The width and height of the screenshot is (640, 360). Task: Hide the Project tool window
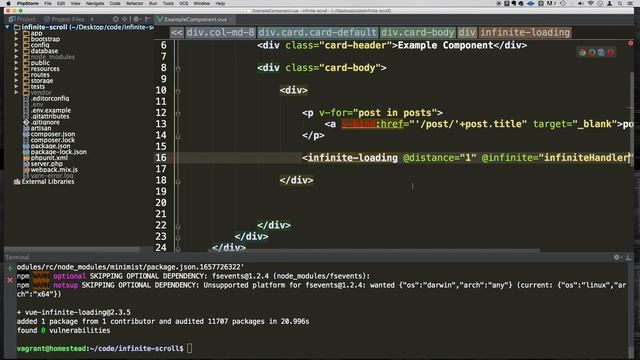click(x=147, y=19)
